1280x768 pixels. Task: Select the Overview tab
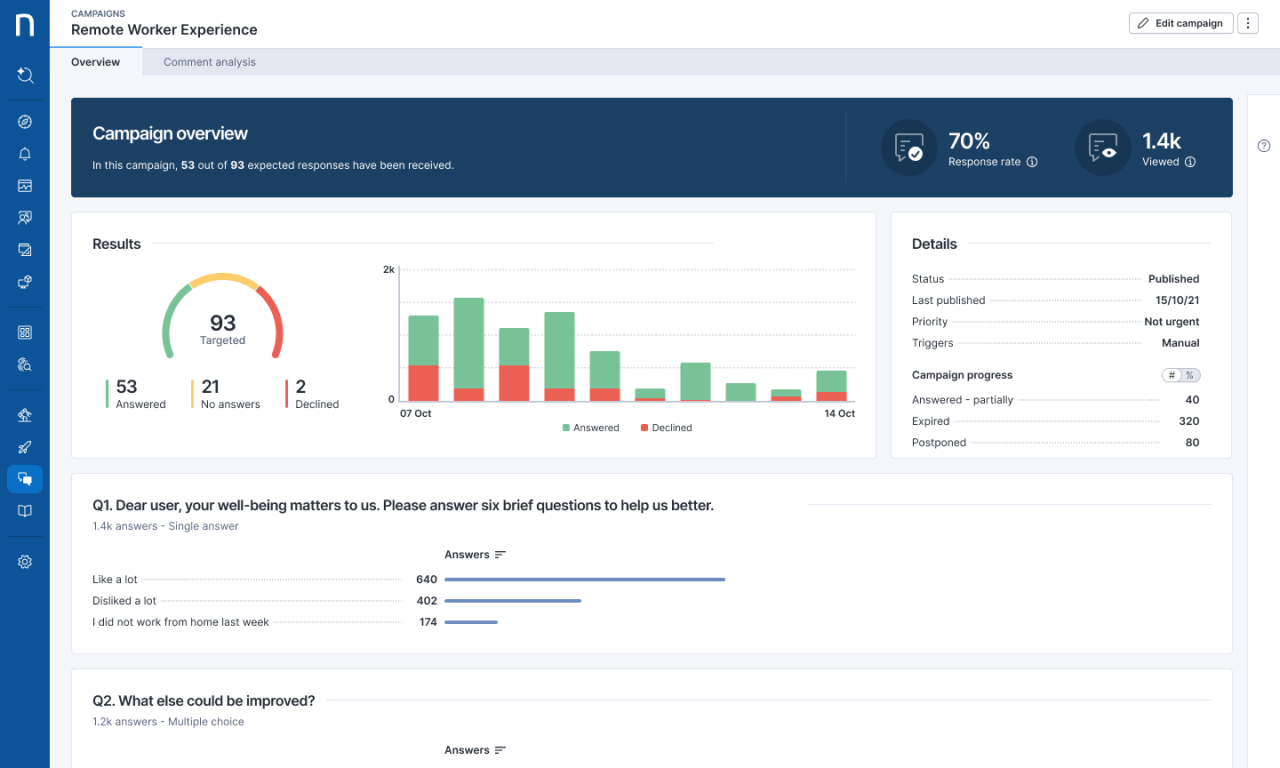click(x=95, y=62)
